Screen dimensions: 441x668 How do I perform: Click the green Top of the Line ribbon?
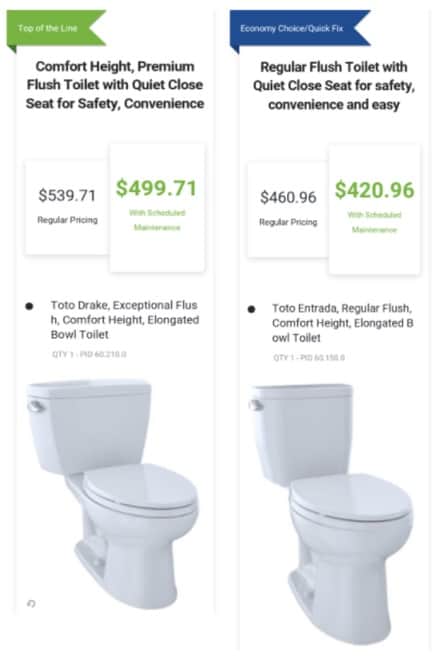click(x=55, y=28)
